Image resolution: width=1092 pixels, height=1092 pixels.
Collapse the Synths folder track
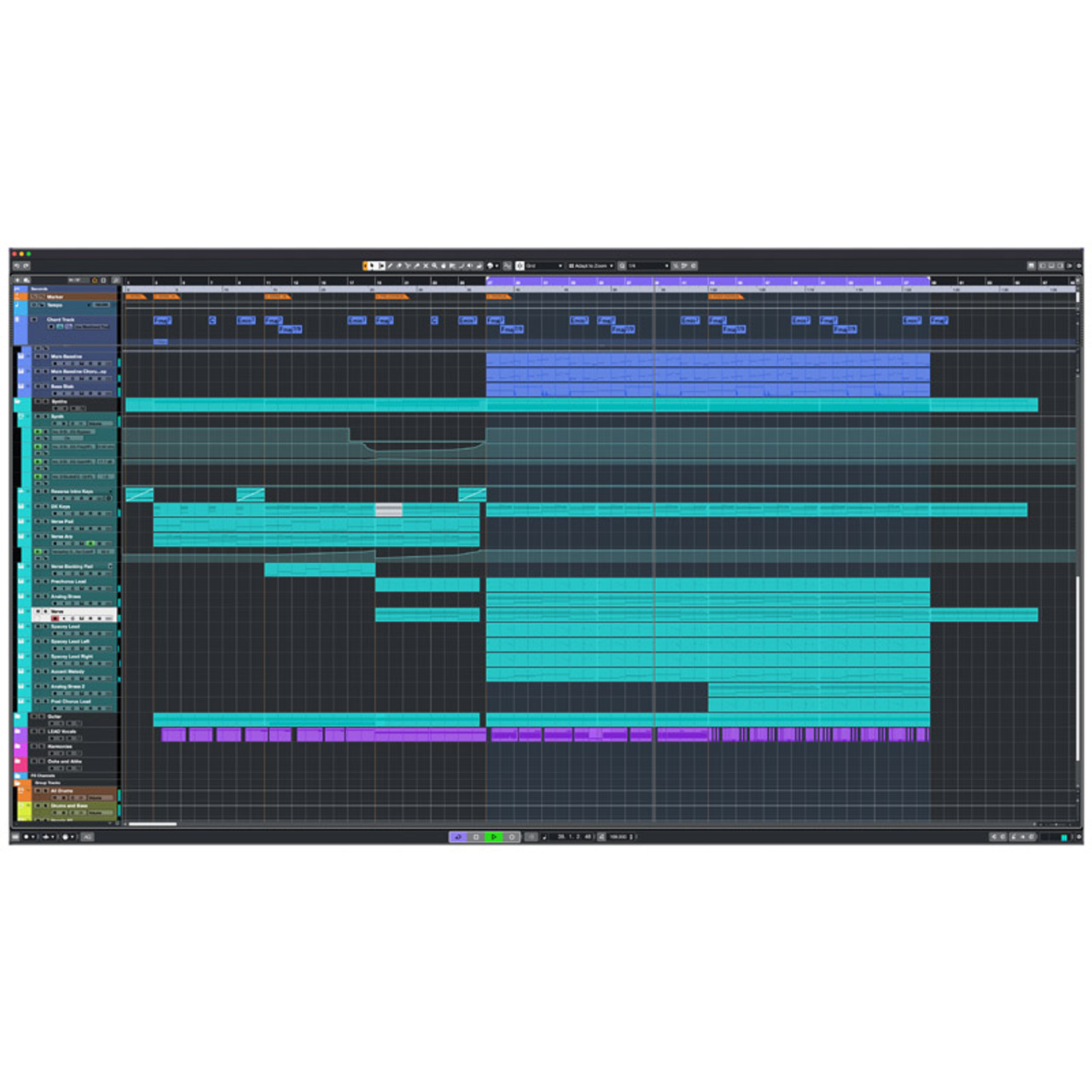click(x=18, y=401)
